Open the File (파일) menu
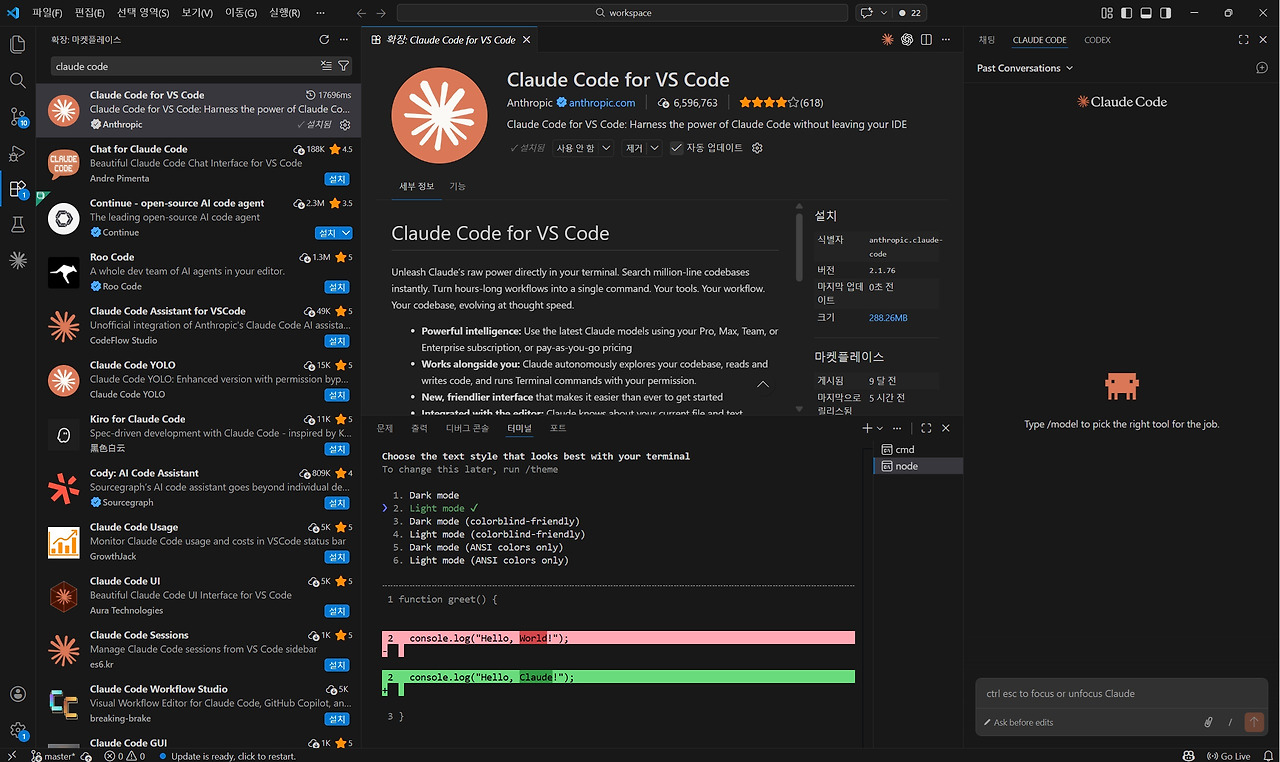Image resolution: width=1280 pixels, height=762 pixels. pos(47,13)
